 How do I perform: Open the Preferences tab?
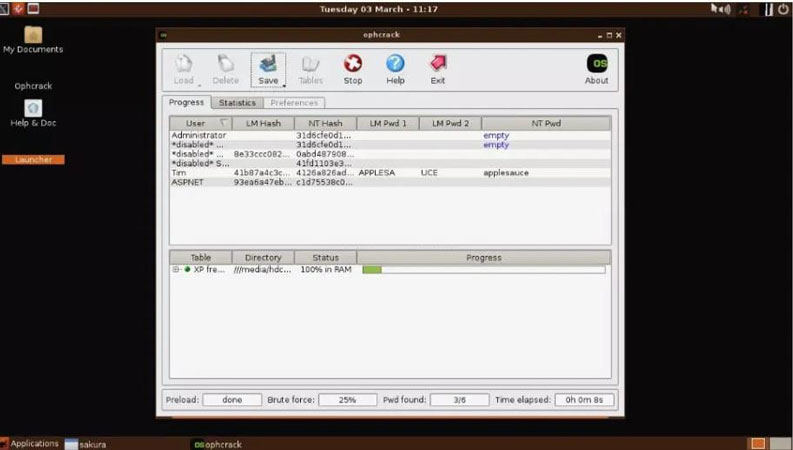click(x=294, y=103)
